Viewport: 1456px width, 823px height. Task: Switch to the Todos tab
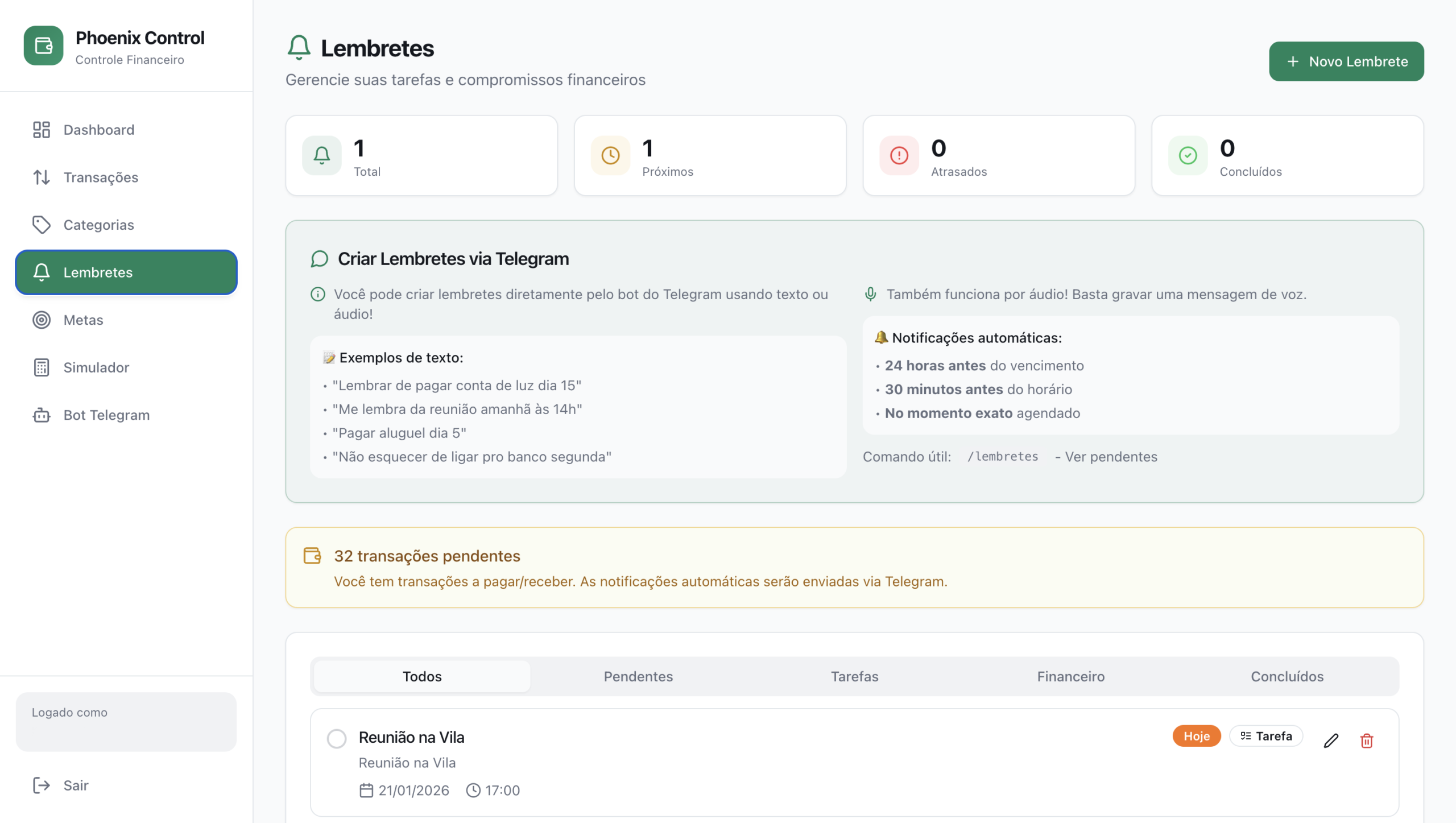pyautogui.click(x=422, y=676)
